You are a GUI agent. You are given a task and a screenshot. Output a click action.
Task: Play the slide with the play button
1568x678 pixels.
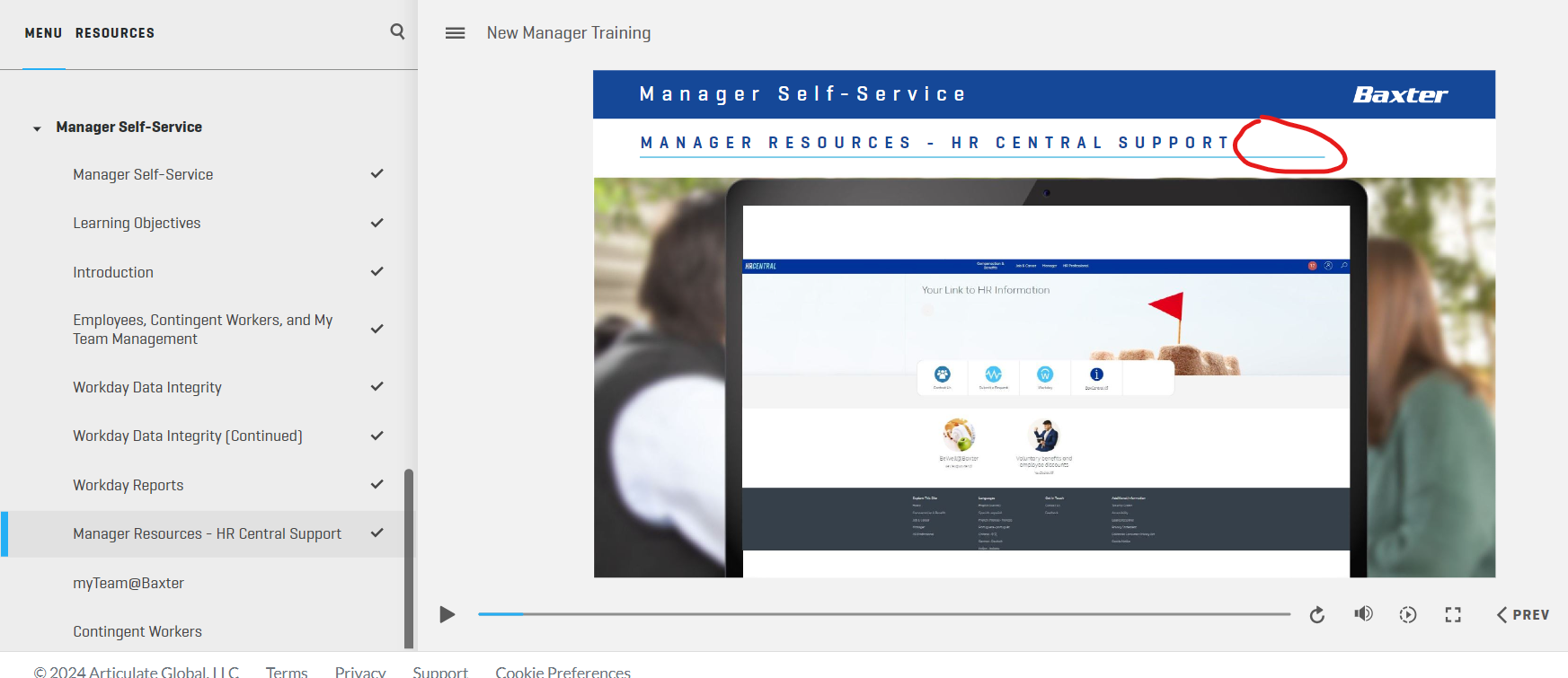coord(447,614)
